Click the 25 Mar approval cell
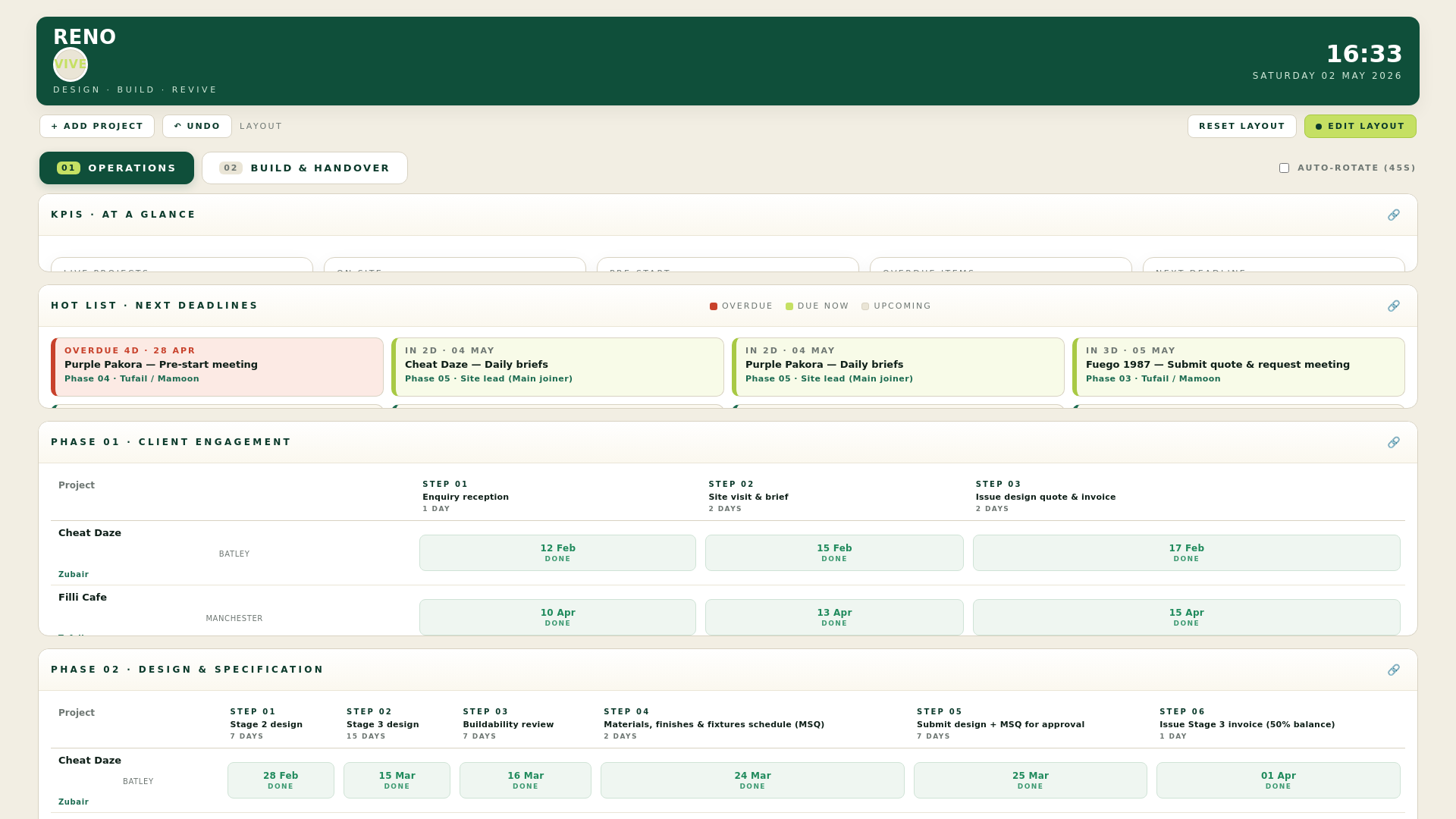Image resolution: width=1456 pixels, height=819 pixels. (x=1031, y=780)
